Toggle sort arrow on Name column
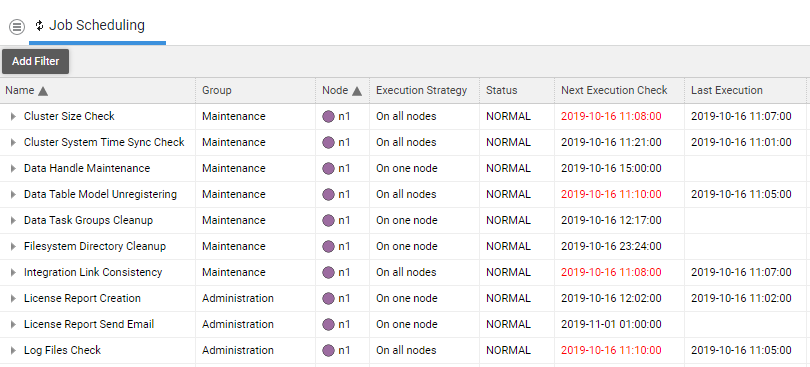The image size is (810, 367). [x=43, y=91]
